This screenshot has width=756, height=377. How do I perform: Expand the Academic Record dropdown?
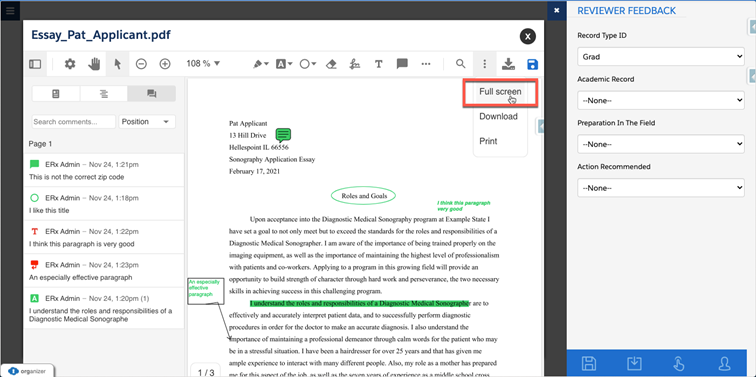tap(661, 100)
